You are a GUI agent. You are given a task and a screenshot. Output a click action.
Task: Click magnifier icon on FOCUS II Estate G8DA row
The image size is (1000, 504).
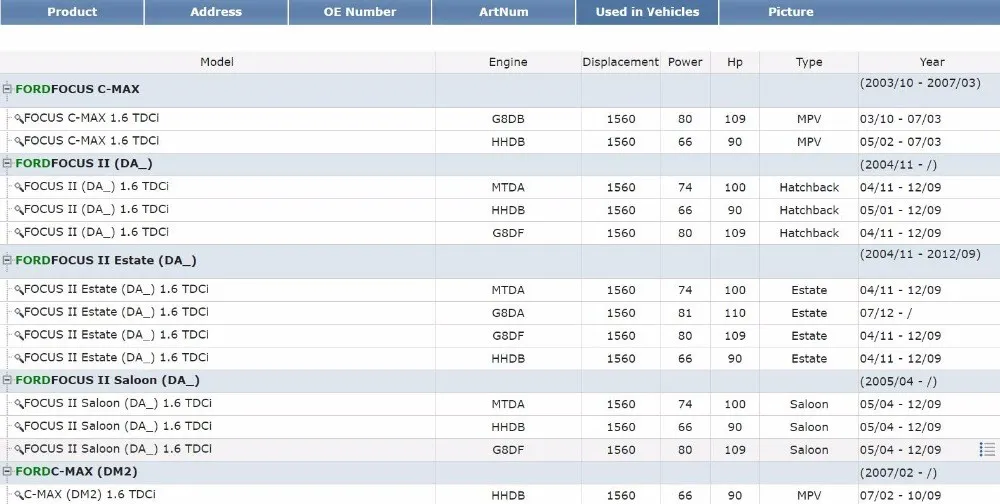click(x=19, y=313)
